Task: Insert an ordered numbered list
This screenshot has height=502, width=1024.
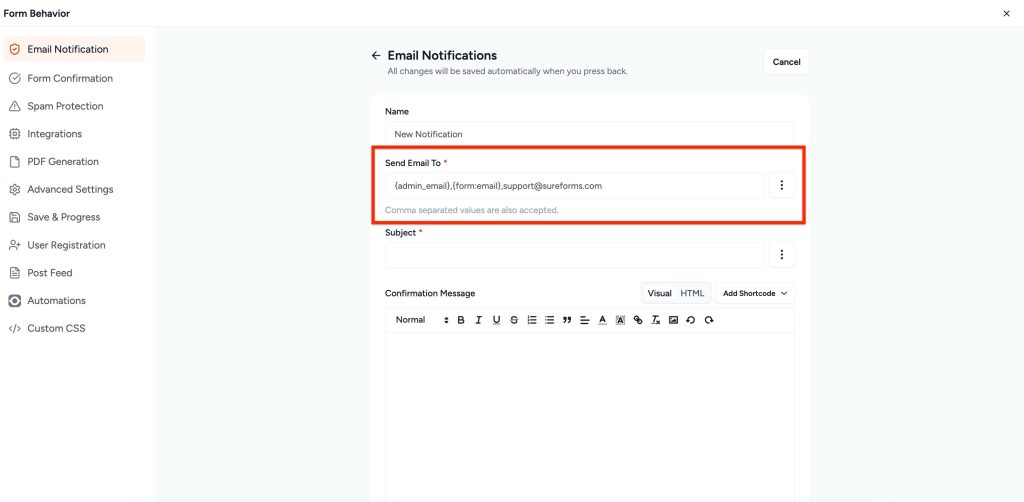Action: point(532,320)
